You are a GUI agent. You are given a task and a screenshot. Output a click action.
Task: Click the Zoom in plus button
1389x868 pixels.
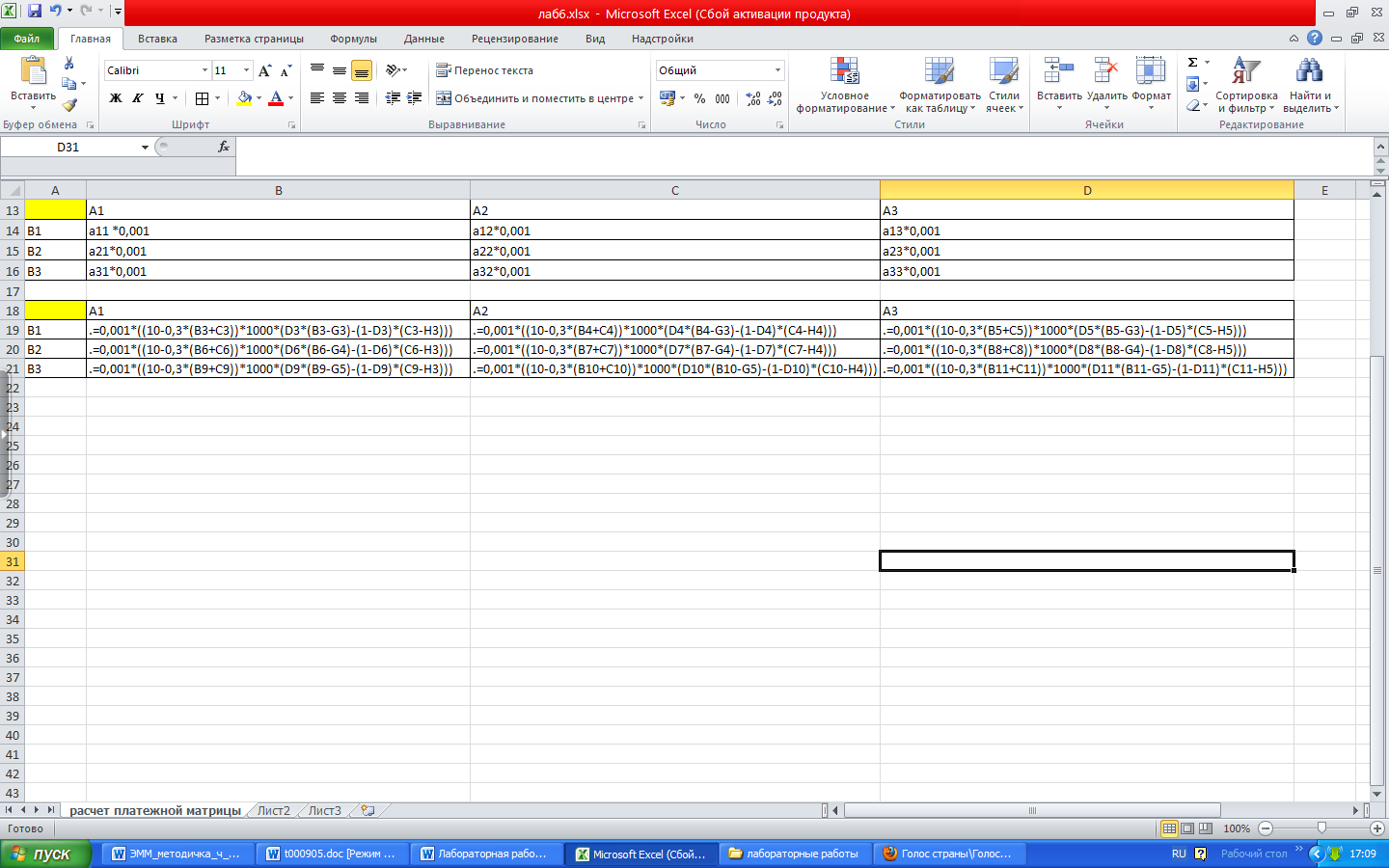1377,828
